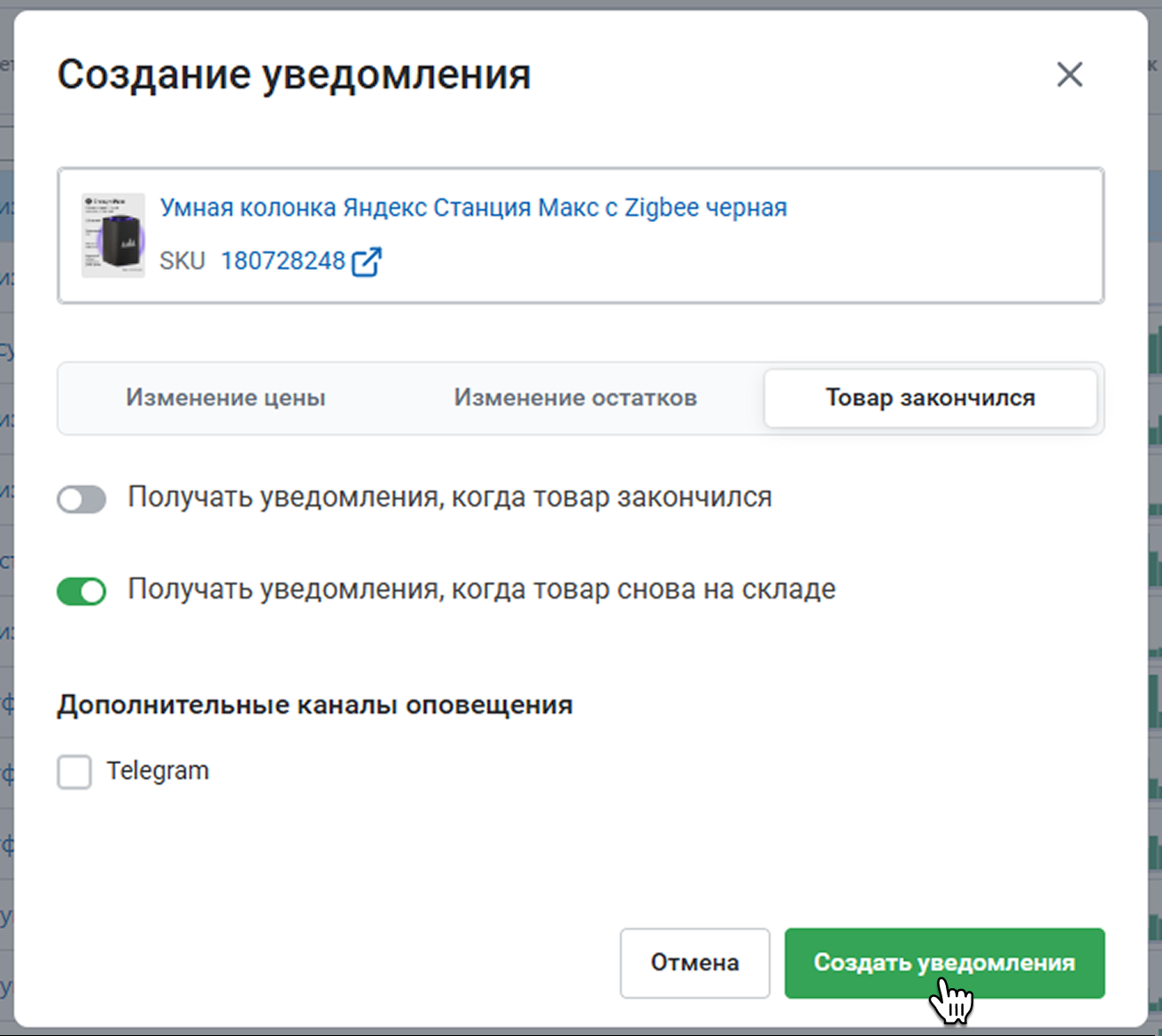Open the Умная колонка Яндекс Станция product link
1162x1036 pixels.
point(473,208)
